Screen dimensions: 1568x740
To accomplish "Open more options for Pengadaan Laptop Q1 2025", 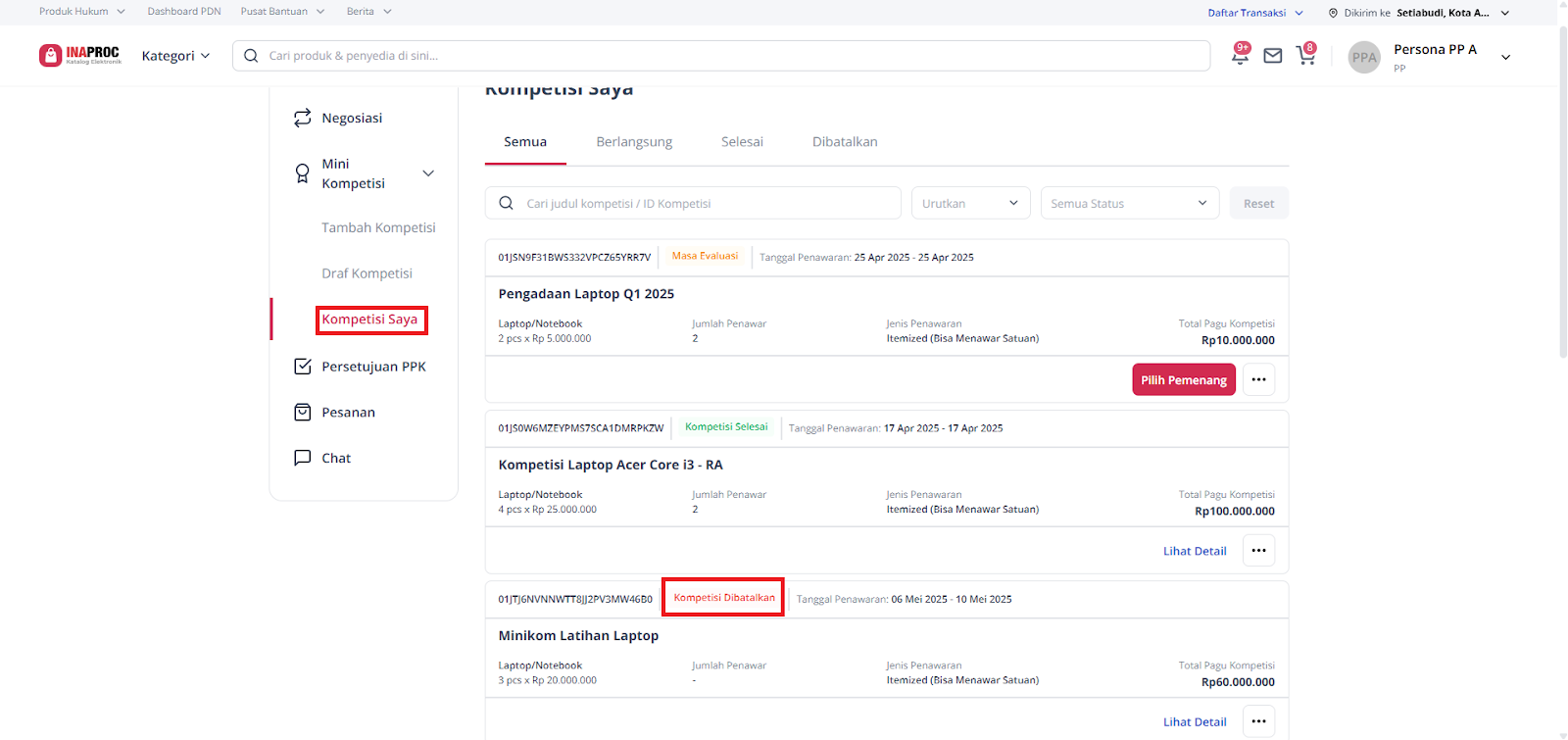I will pyautogui.click(x=1258, y=379).
